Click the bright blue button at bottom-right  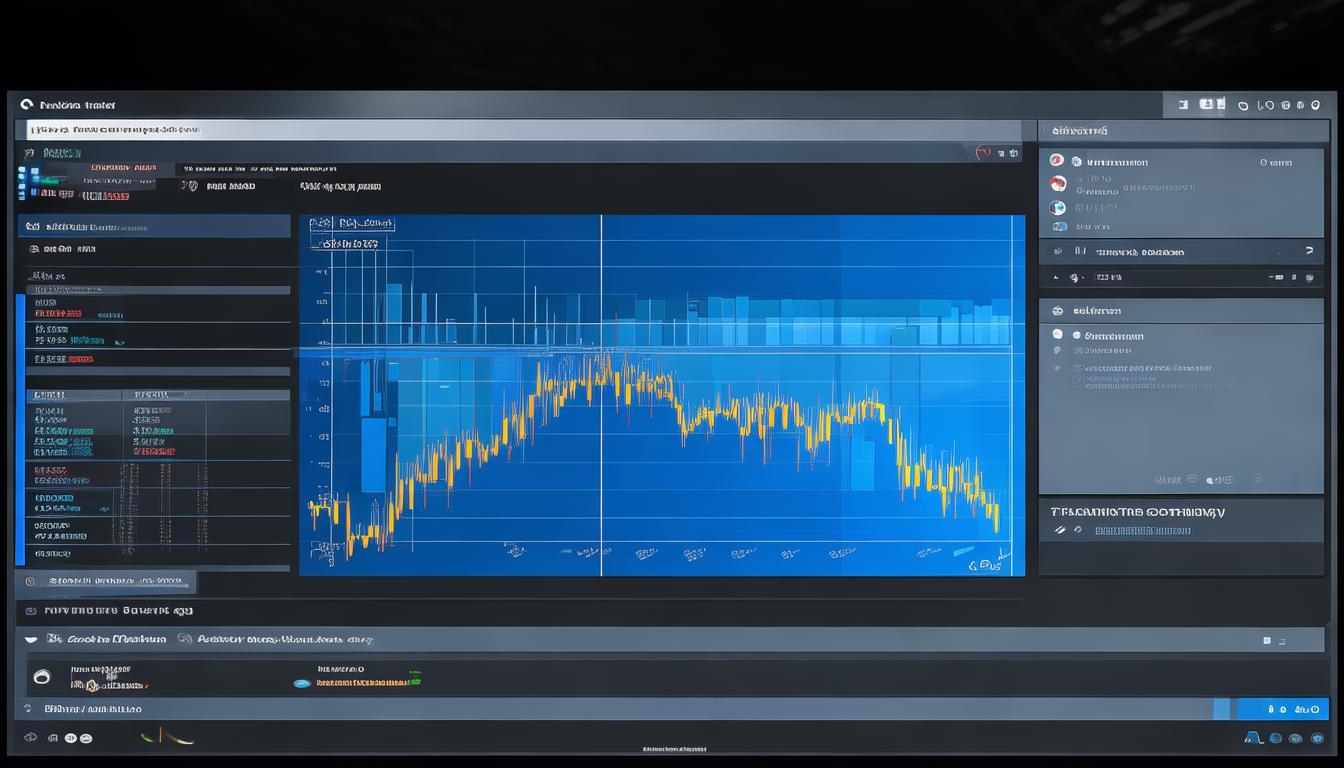click(1283, 709)
